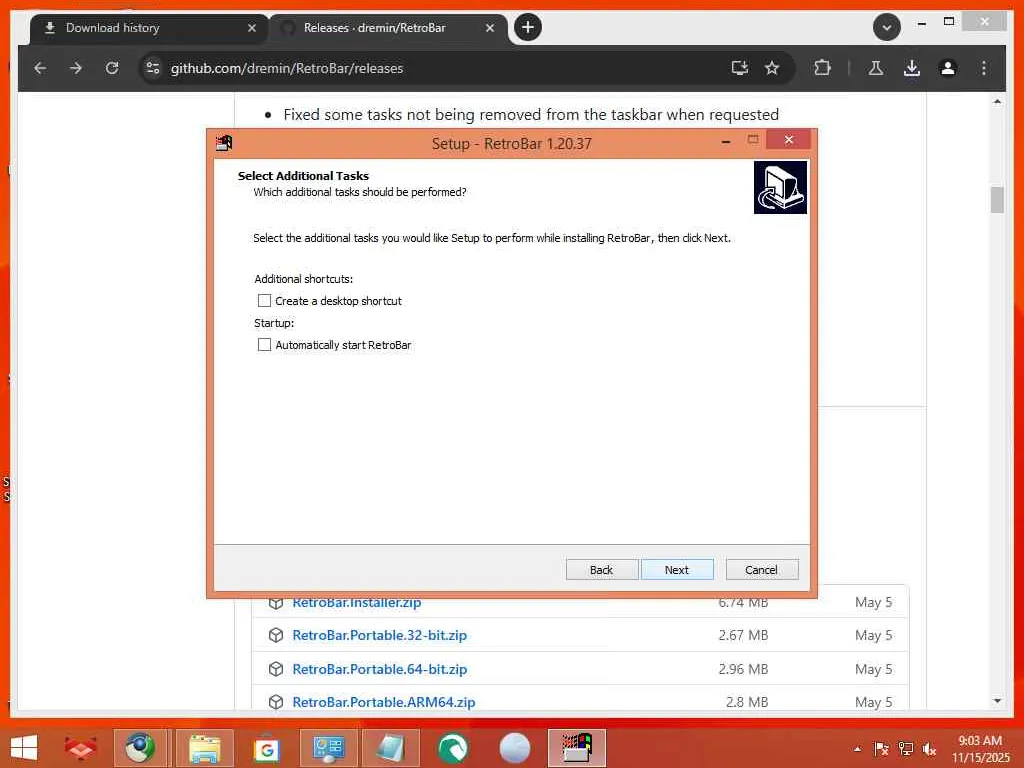Screen dimensions: 1024x768
Task: Click the page scrollbar thumb
Action: (x=997, y=200)
